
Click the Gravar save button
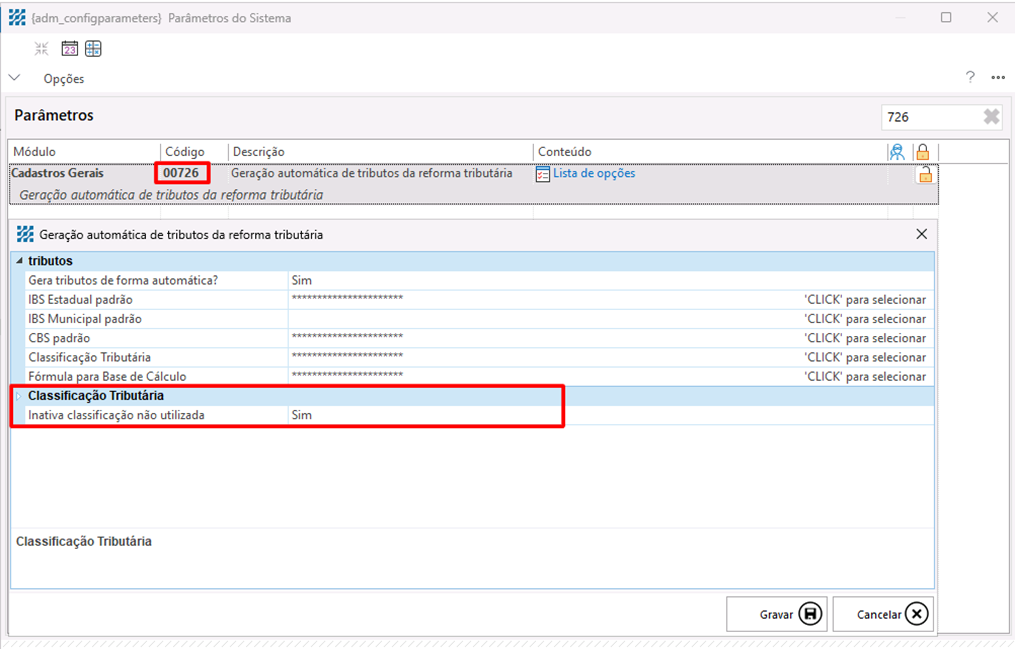[777, 614]
